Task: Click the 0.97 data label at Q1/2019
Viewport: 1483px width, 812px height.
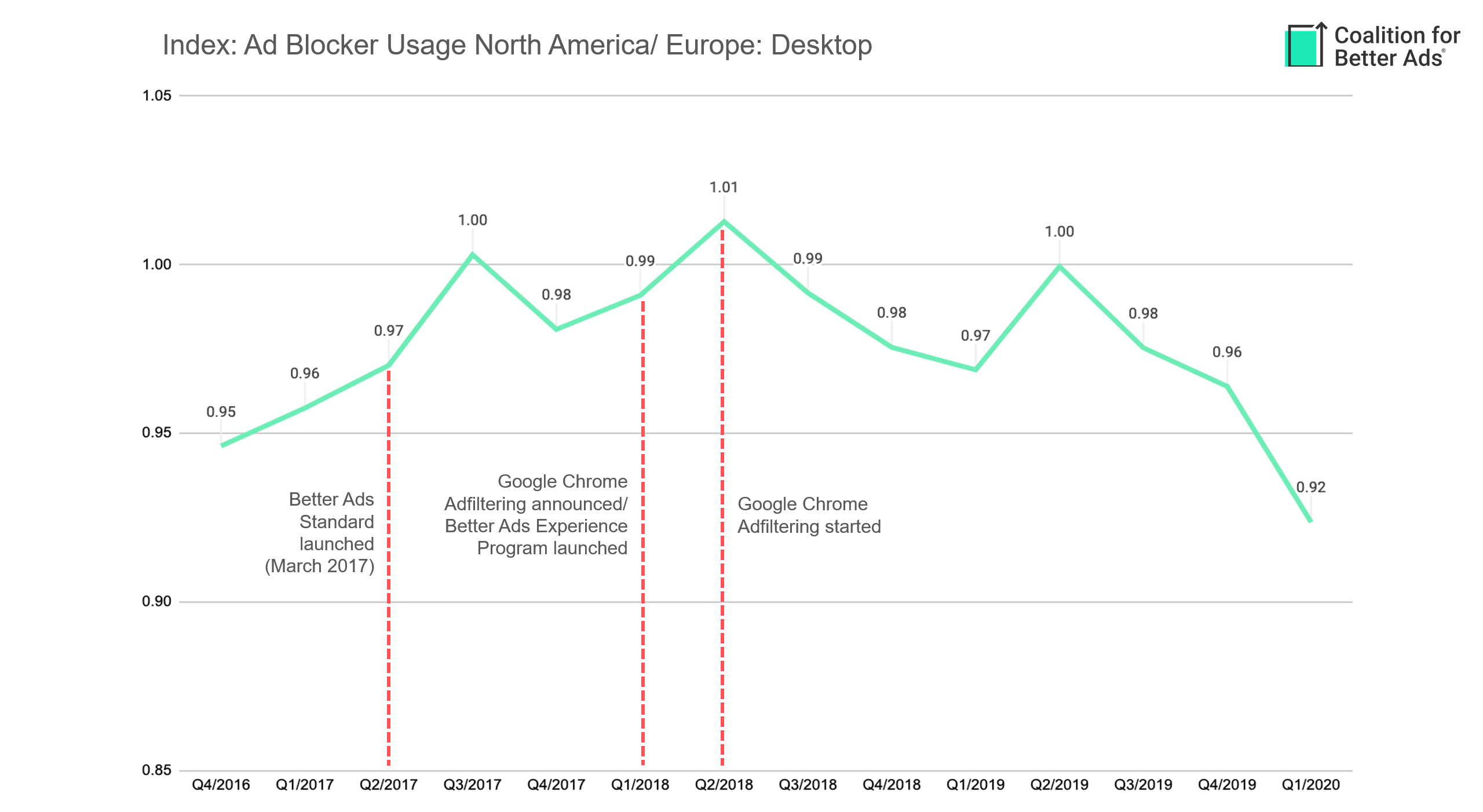Action: point(975,335)
